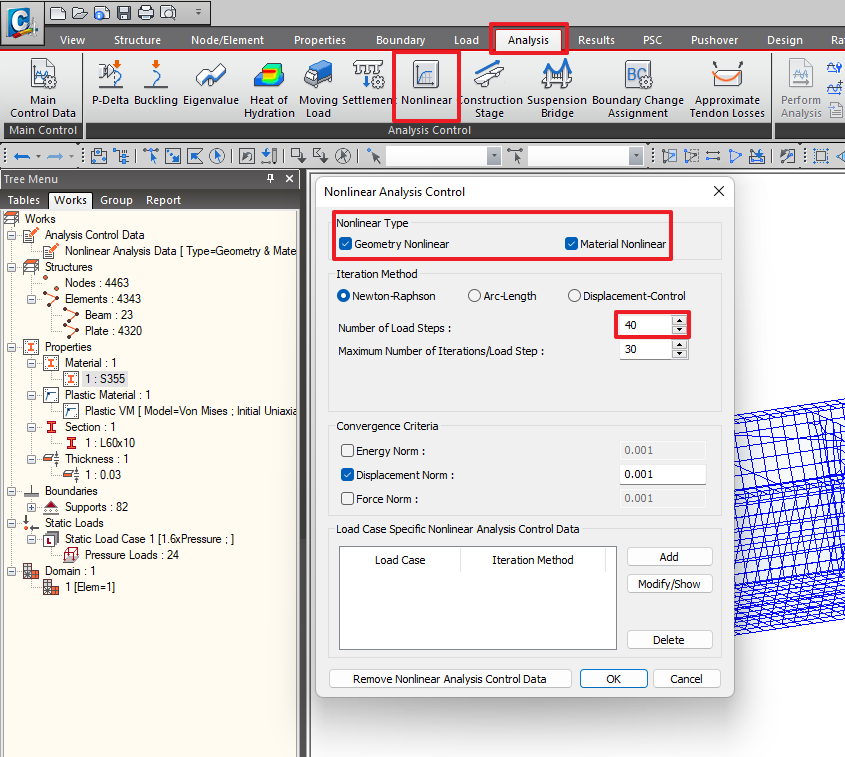Click Remove Nonlinear Analysis Control Data

(451, 678)
